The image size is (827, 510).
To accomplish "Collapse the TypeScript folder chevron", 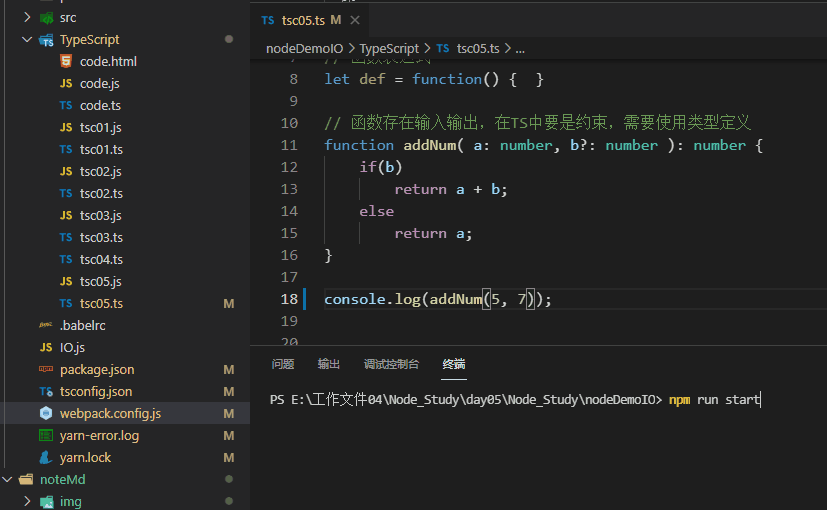I will coord(27,40).
